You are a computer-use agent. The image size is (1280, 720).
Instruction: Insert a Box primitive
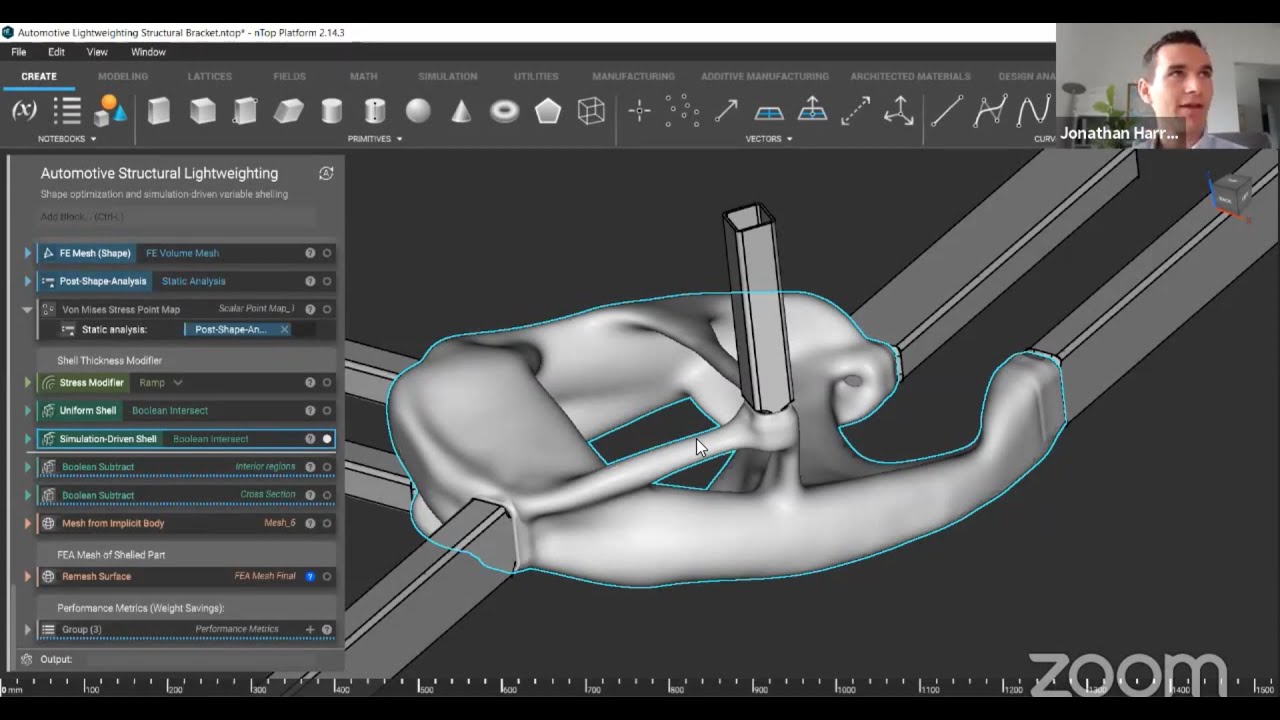(158, 110)
